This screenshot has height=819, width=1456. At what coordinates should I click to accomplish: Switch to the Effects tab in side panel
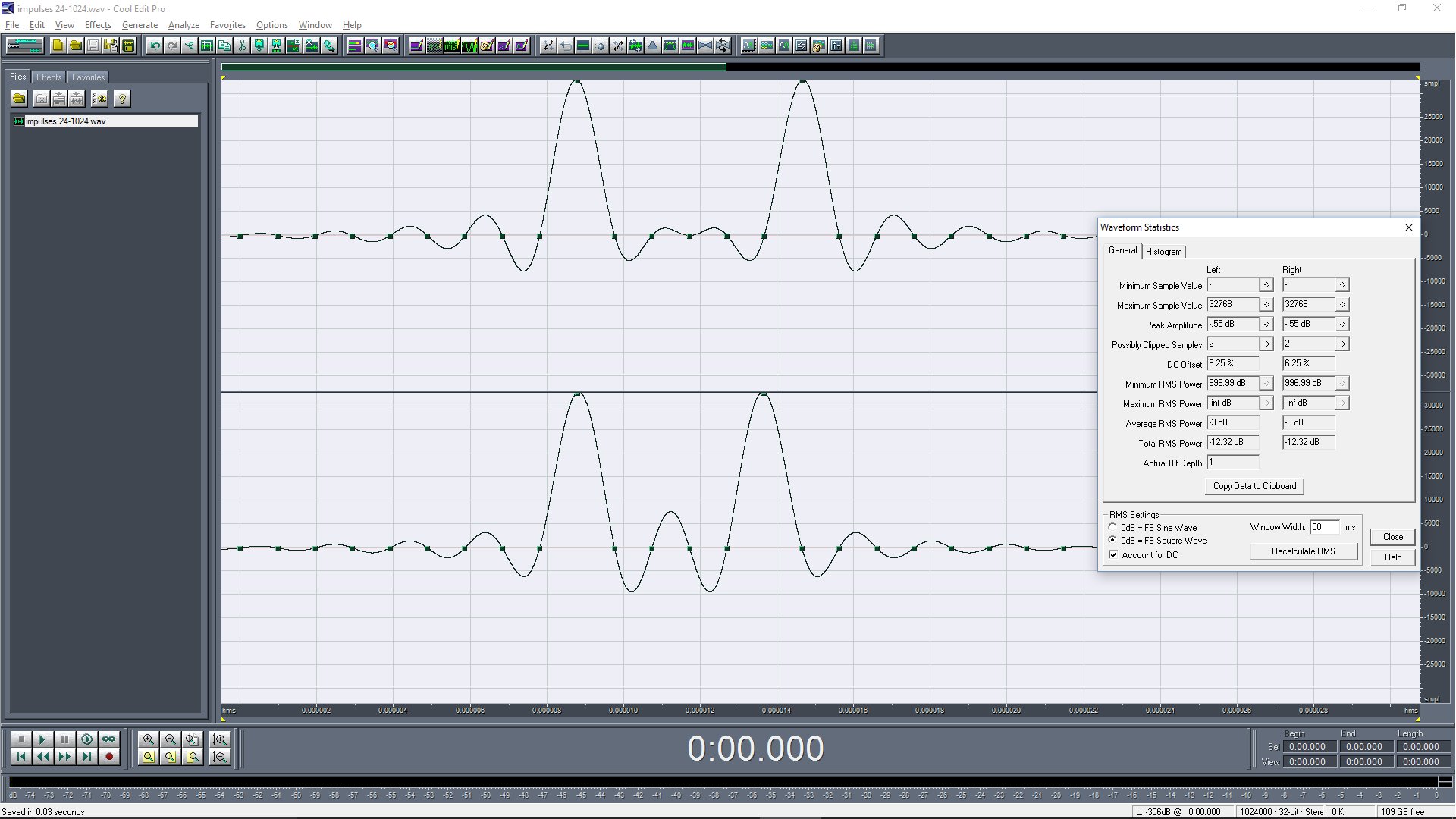(x=49, y=77)
